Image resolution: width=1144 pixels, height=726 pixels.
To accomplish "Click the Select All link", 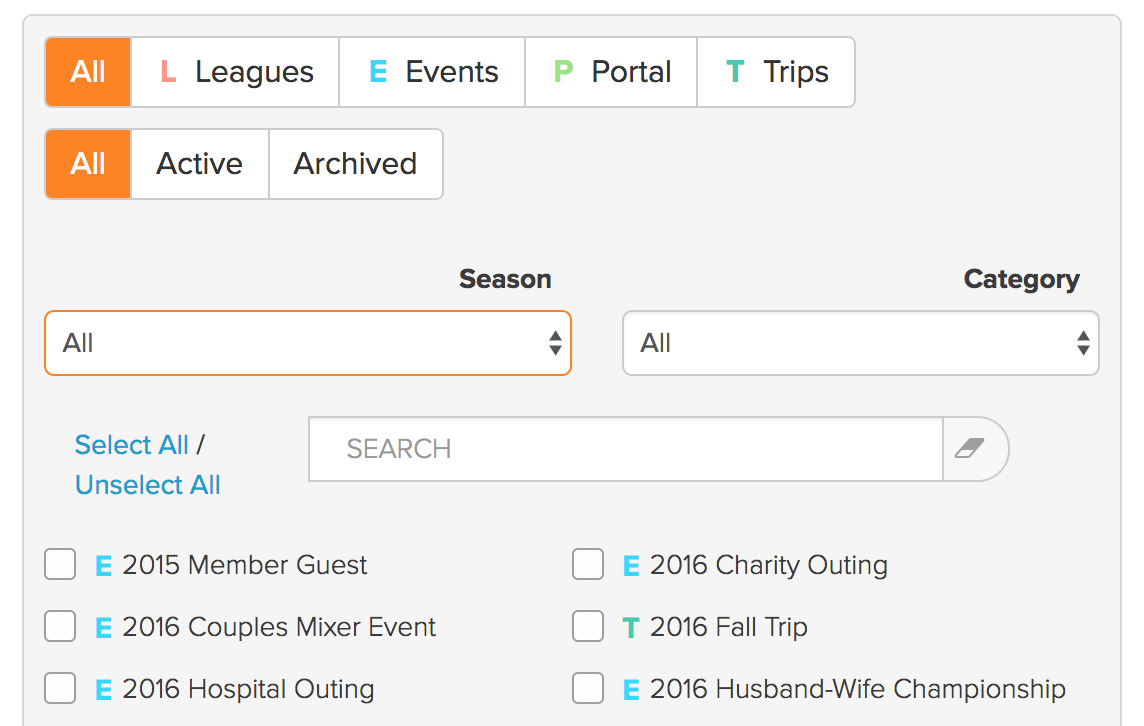I will click(x=131, y=444).
